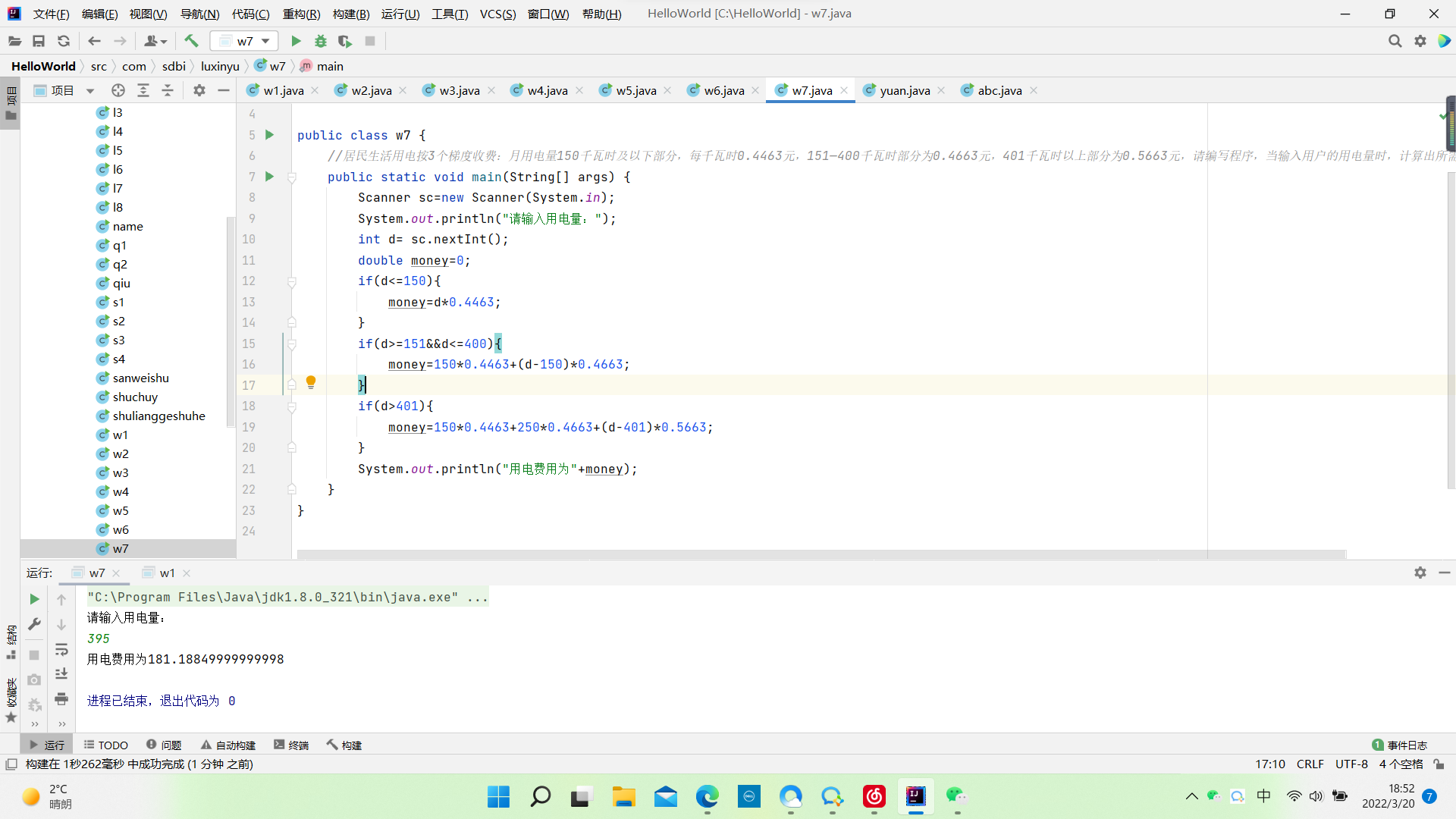The height and width of the screenshot is (819, 1456).
Task: Rerun program with green arrow in Run panel
Action: 34,599
